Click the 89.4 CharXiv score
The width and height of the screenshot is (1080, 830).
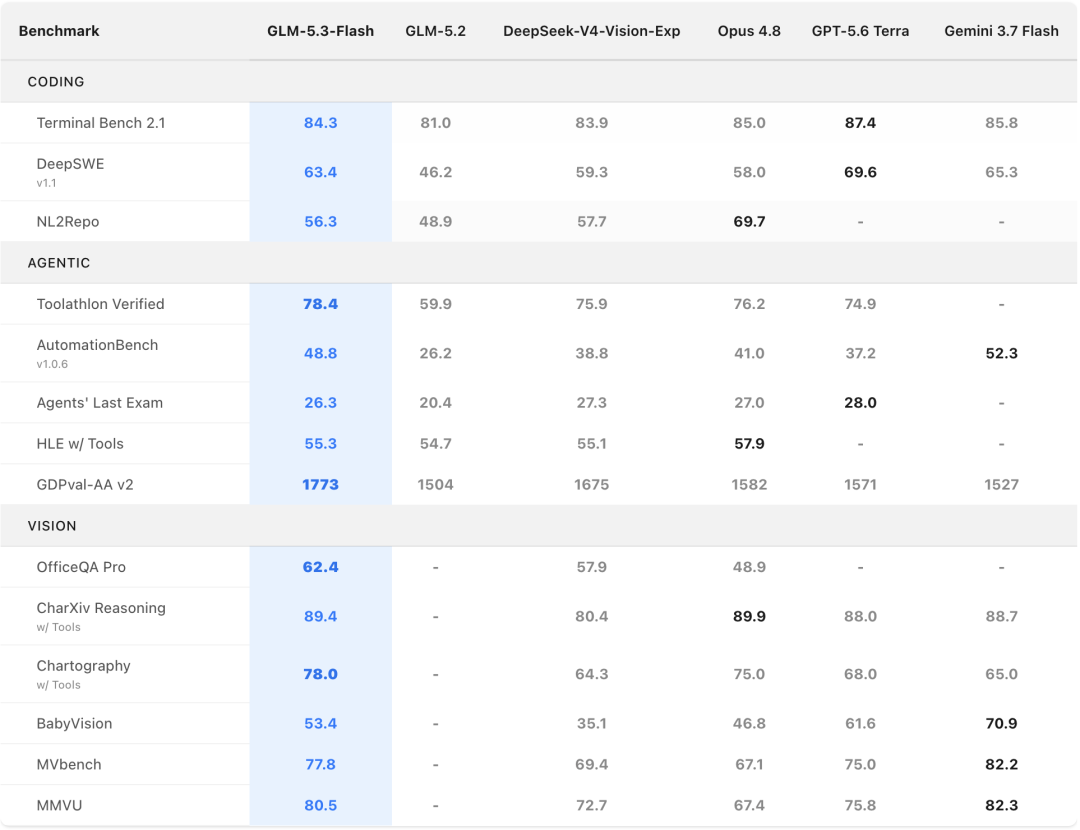pyautogui.click(x=320, y=616)
